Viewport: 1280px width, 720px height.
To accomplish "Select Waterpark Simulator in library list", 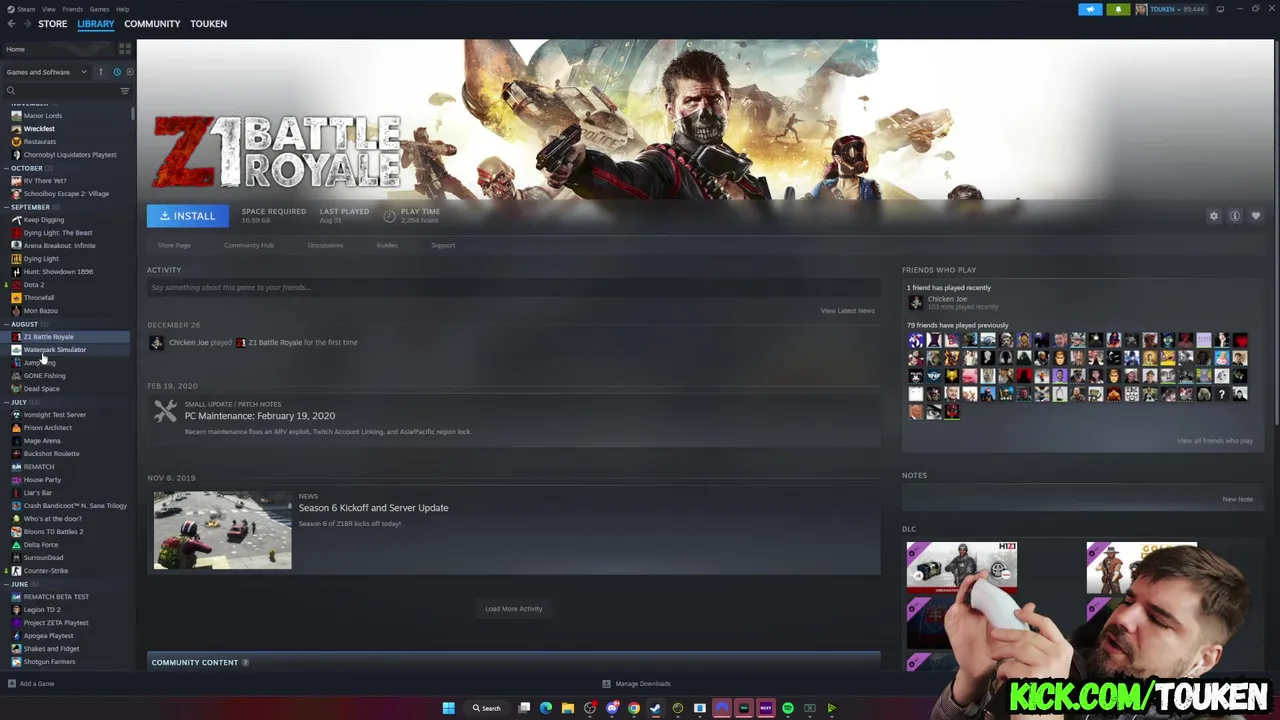I will coord(55,350).
